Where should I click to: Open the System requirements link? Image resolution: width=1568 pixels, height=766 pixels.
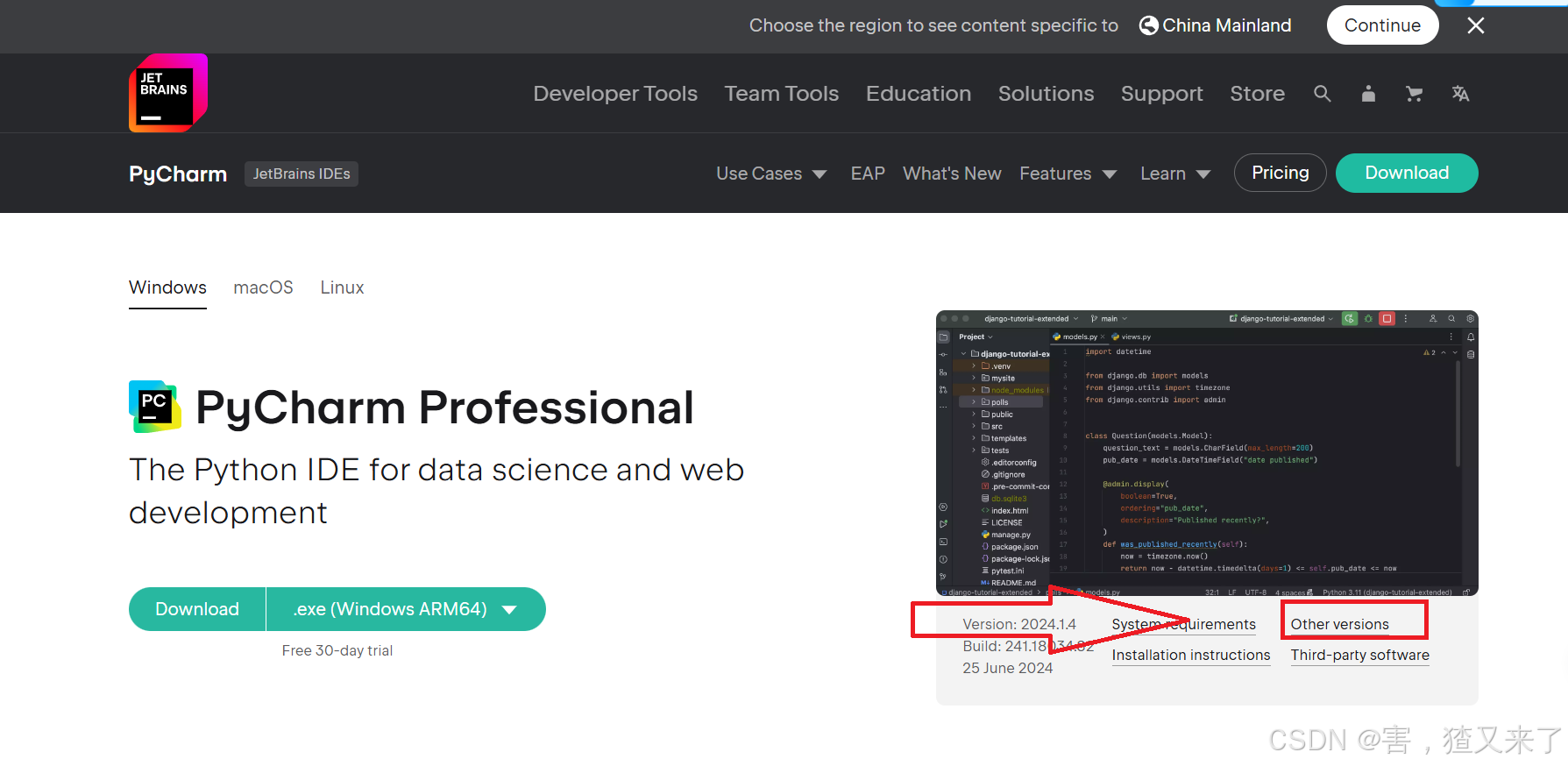[x=1183, y=624]
